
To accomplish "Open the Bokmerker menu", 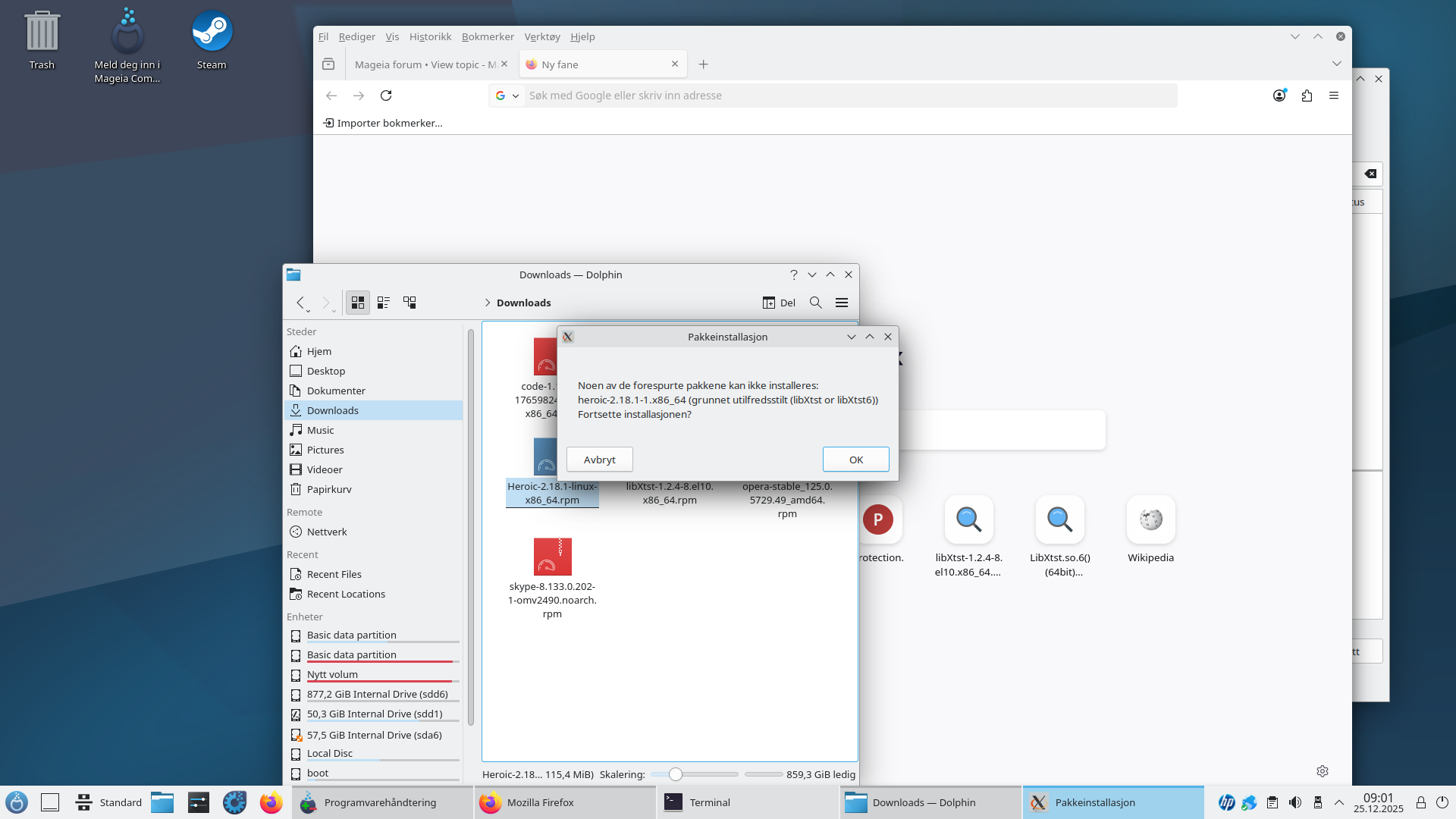I will [488, 36].
